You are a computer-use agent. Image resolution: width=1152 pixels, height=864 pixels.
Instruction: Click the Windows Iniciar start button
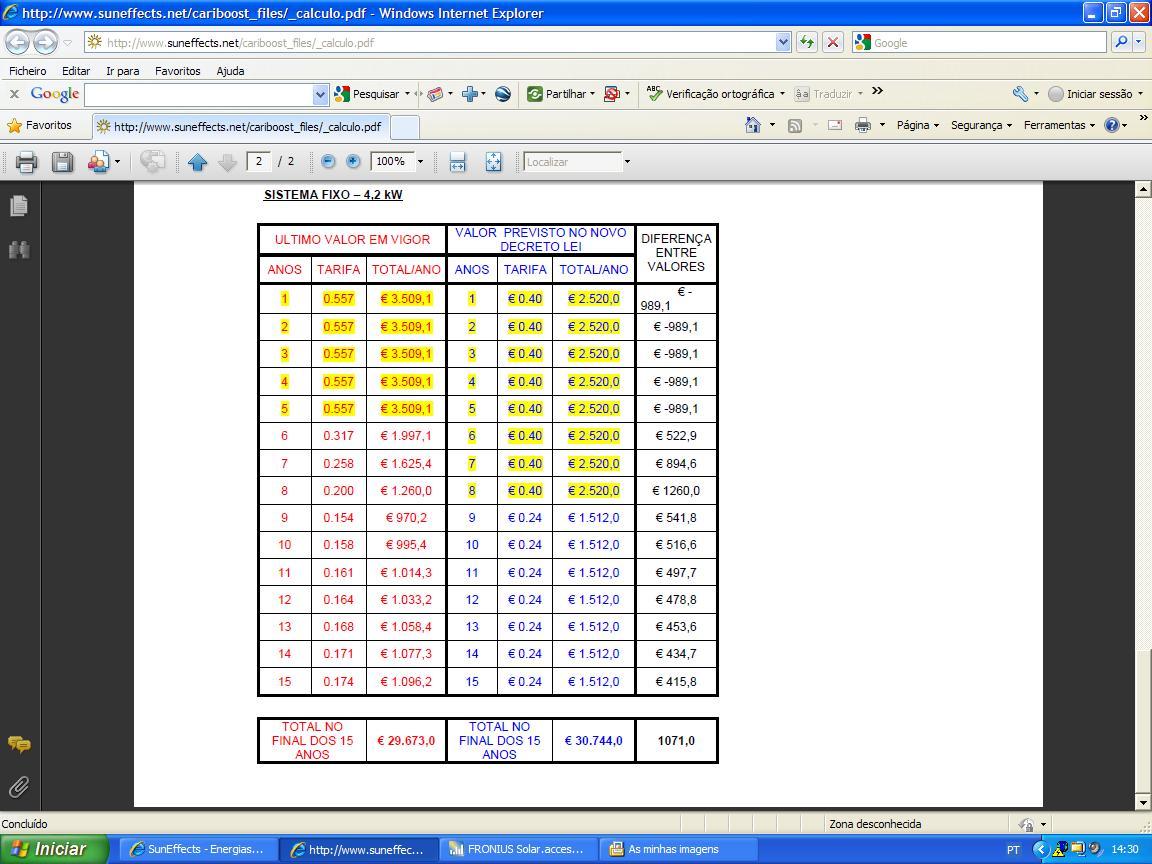[54, 849]
